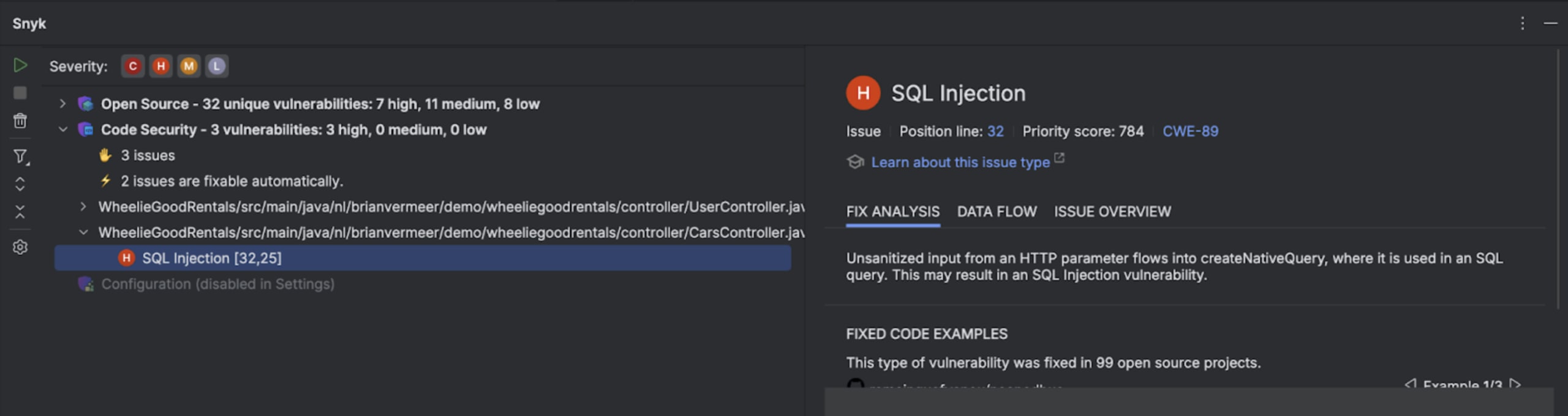Clean all results with the trash icon

tap(20, 121)
